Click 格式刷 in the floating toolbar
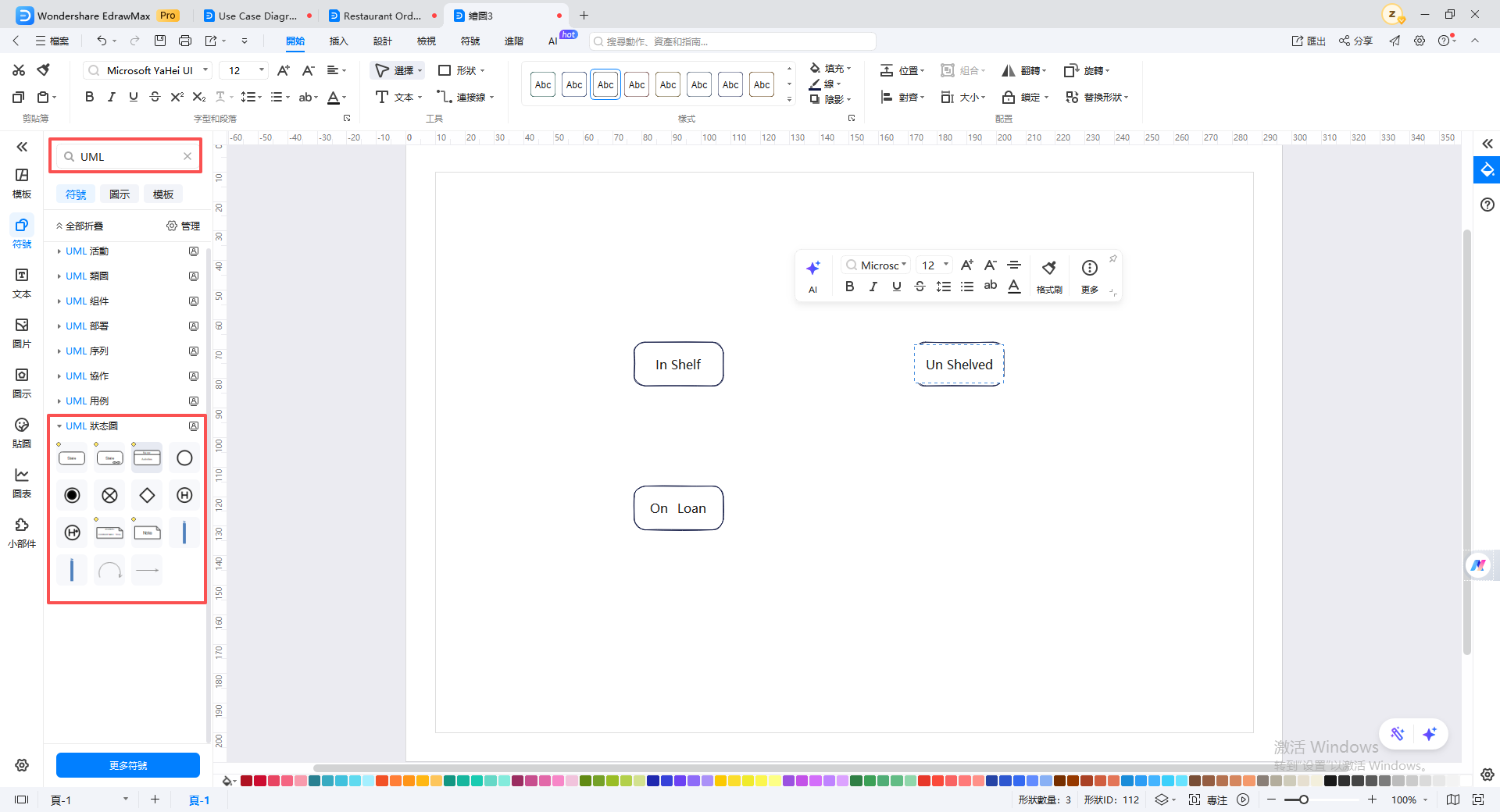Viewport: 1500px width, 812px height. [1049, 276]
